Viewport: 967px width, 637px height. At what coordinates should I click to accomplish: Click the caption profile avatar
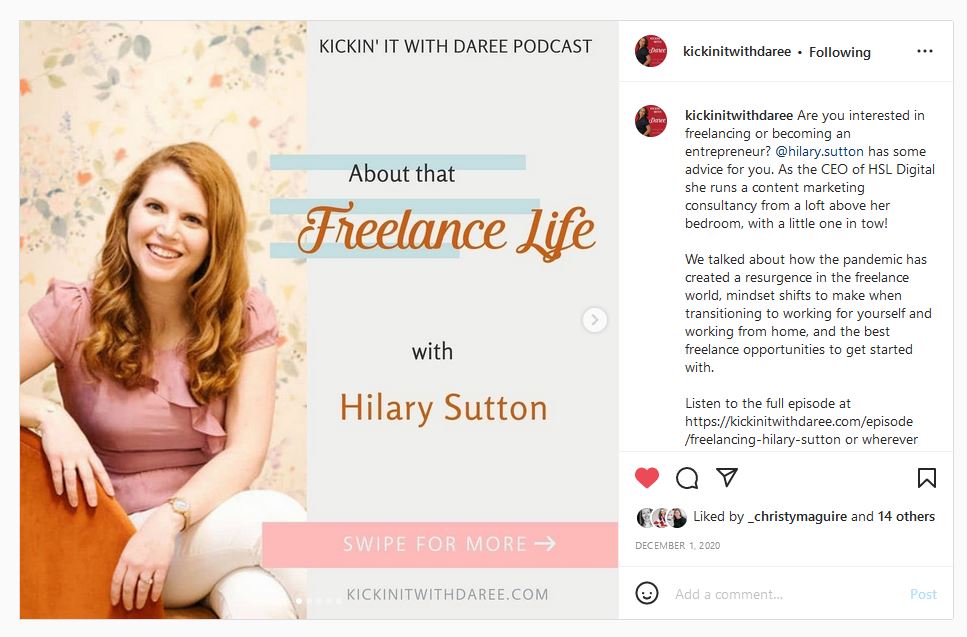(x=651, y=121)
